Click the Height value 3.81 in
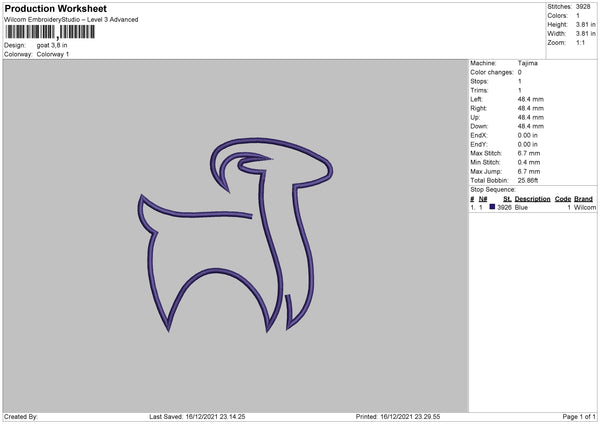Viewport: 600px width, 424px height. coord(585,24)
